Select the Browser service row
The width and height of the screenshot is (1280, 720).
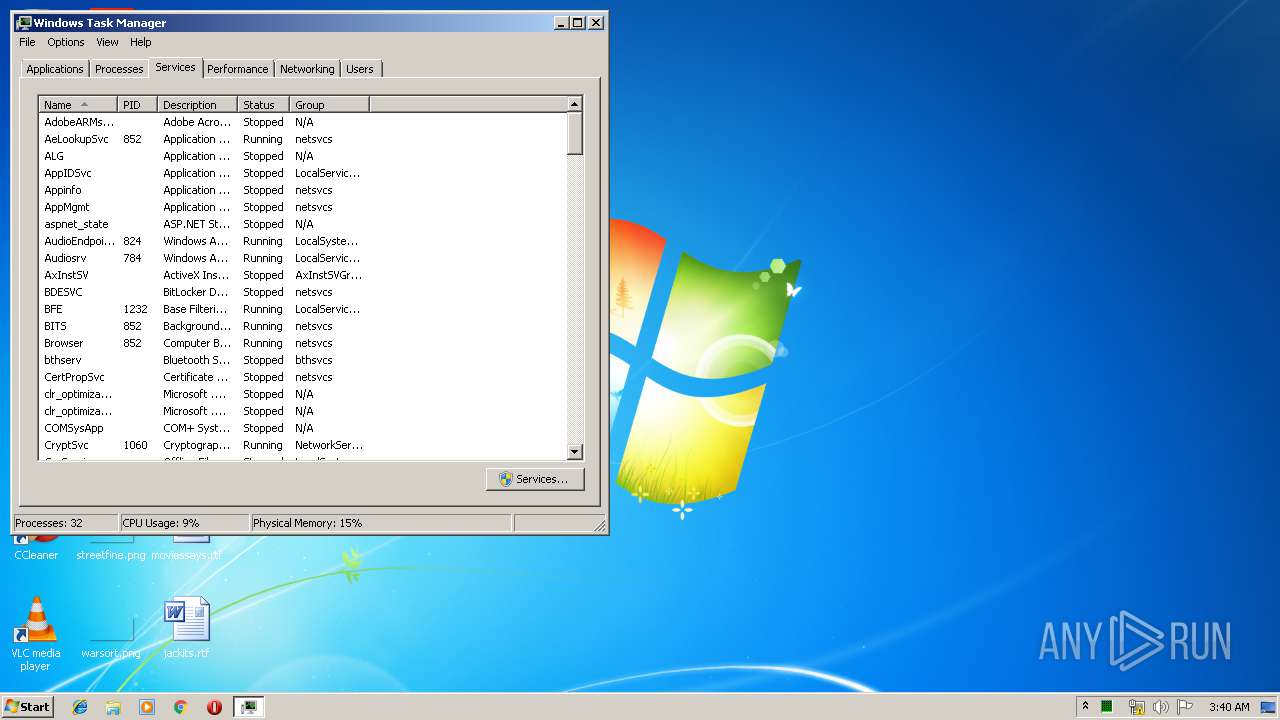pos(302,343)
